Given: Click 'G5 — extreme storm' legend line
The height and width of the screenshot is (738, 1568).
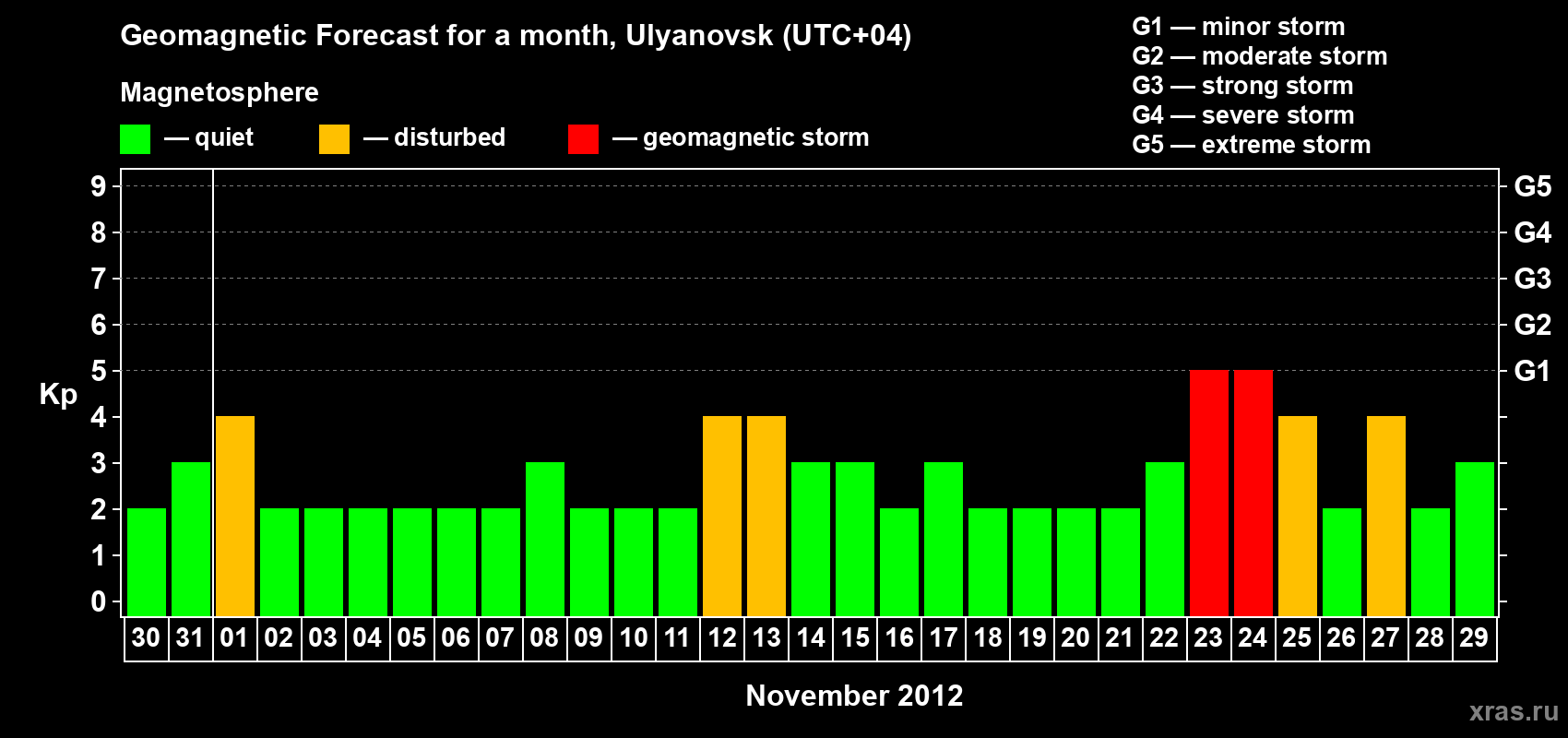Looking at the screenshot, I should coord(1251,145).
